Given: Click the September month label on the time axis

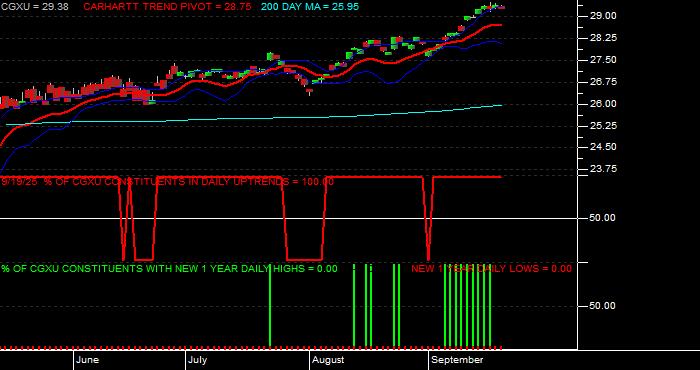Looking at the screenshot, I should [457, 360].
